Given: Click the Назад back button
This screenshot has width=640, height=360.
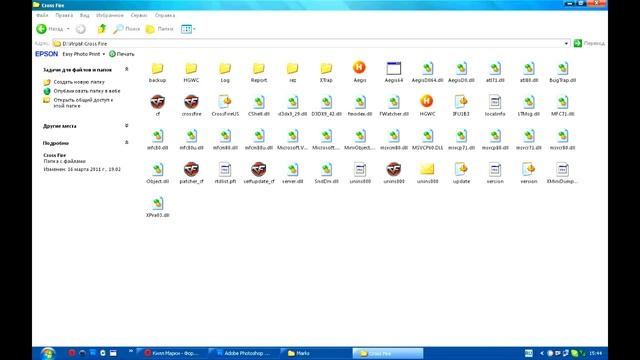Looking at the screenshot, I should point(50,29).
